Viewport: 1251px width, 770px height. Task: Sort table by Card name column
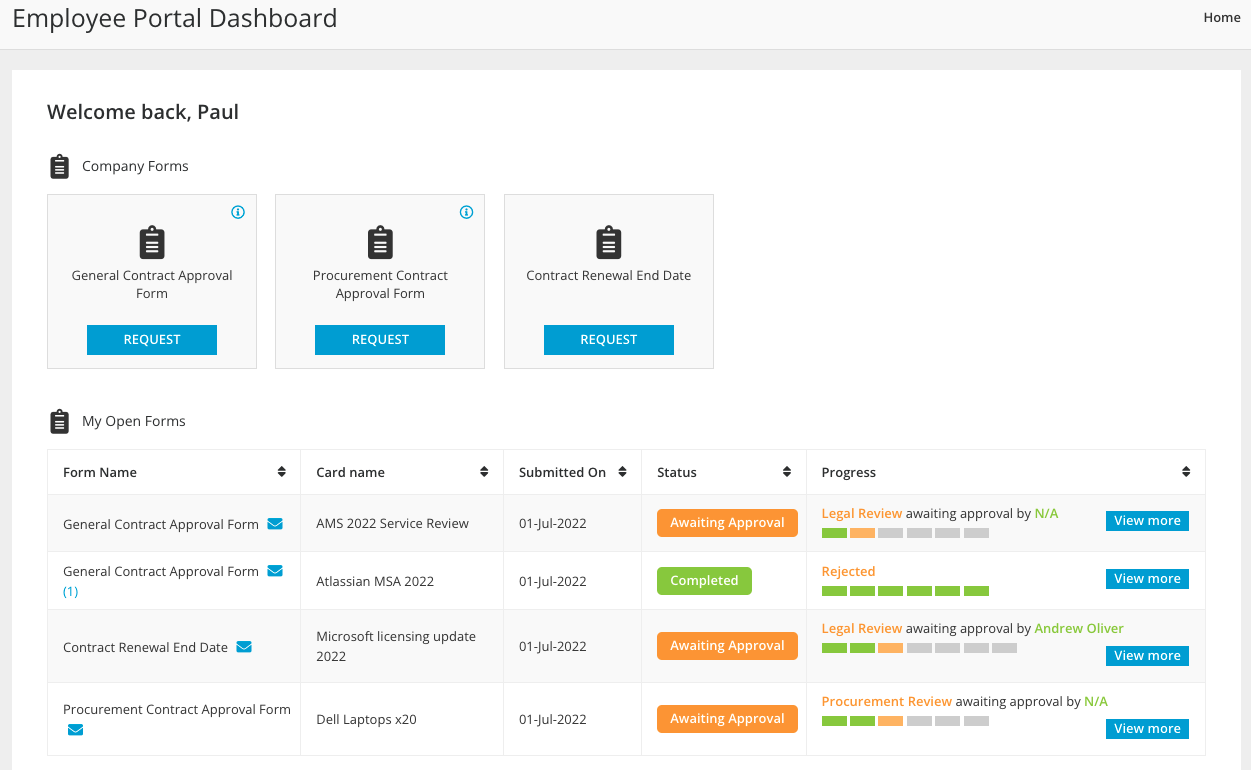pyautogui.click(x=484, y=472)
